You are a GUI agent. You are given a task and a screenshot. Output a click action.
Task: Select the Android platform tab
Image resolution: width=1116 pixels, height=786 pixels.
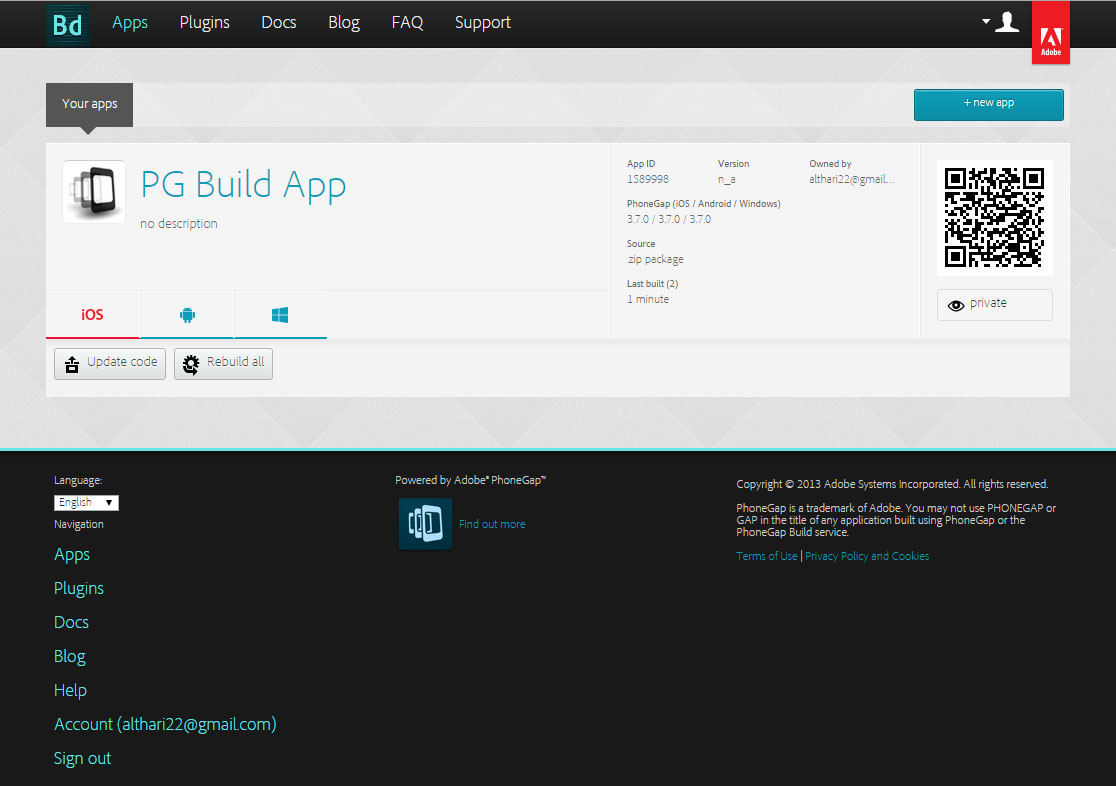pos(187,315)
